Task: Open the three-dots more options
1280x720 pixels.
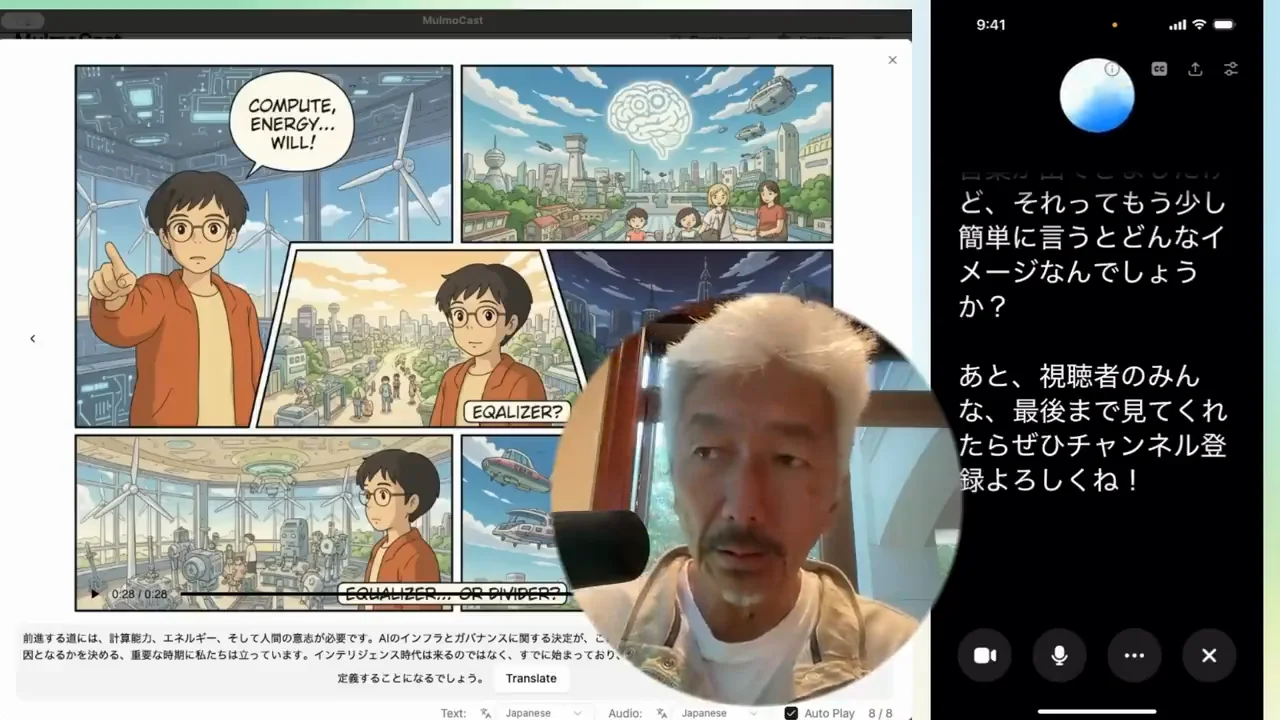Action: point(1134,655)
